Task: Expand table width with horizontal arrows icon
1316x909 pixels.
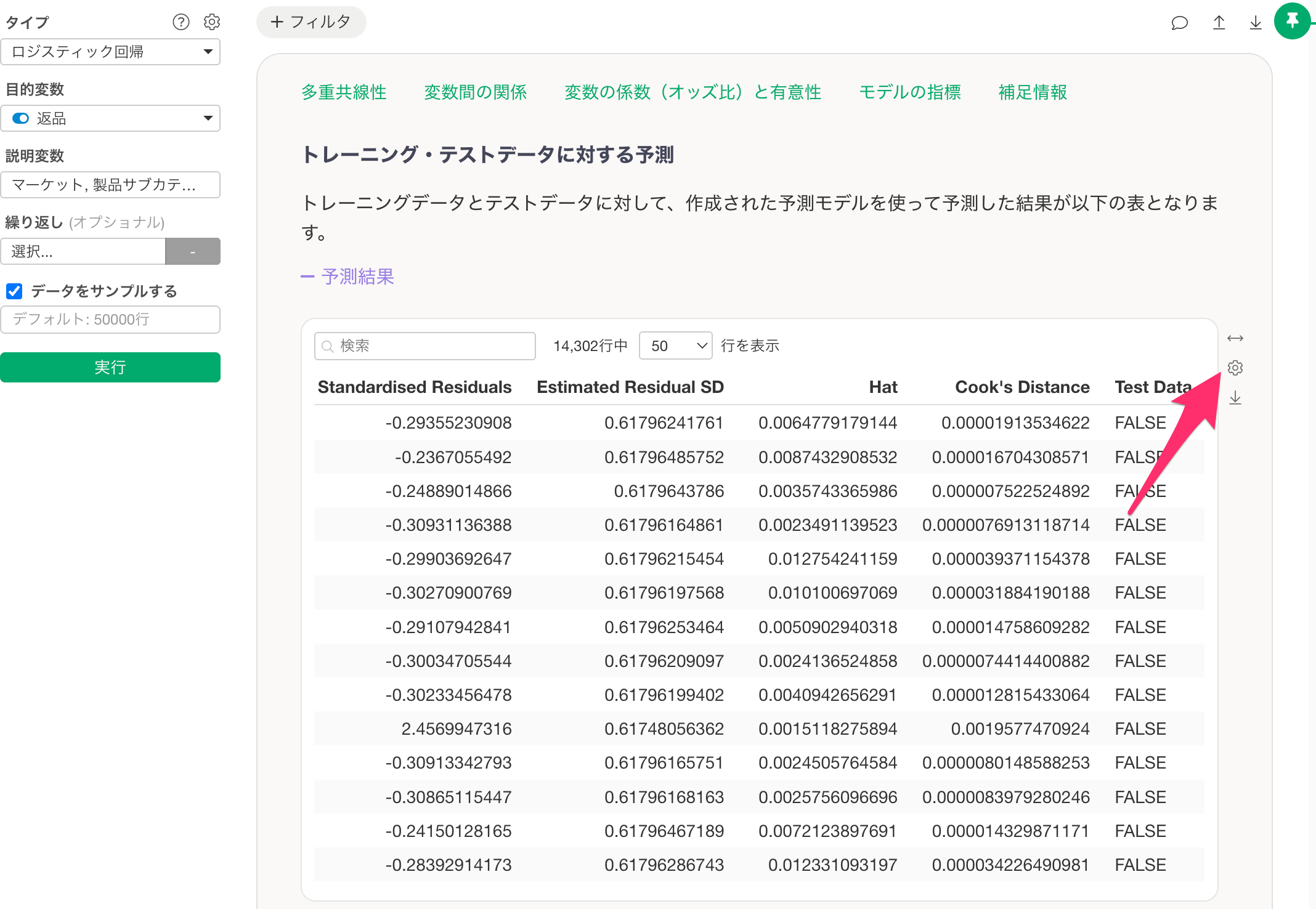Action: (1235, 338)
